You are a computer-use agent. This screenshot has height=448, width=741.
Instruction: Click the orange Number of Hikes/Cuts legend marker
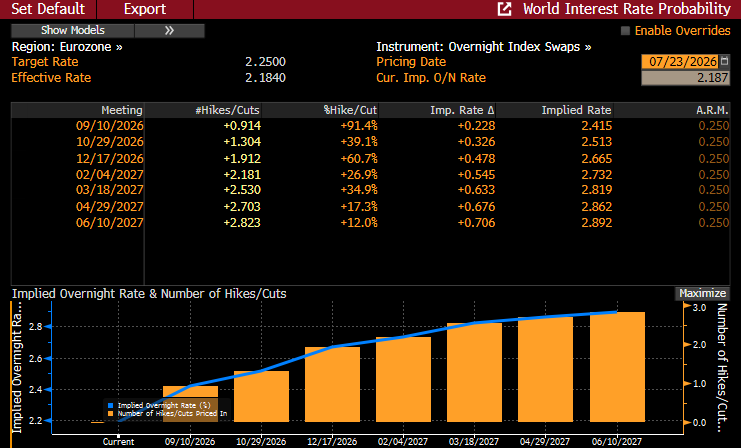(111, 414)
